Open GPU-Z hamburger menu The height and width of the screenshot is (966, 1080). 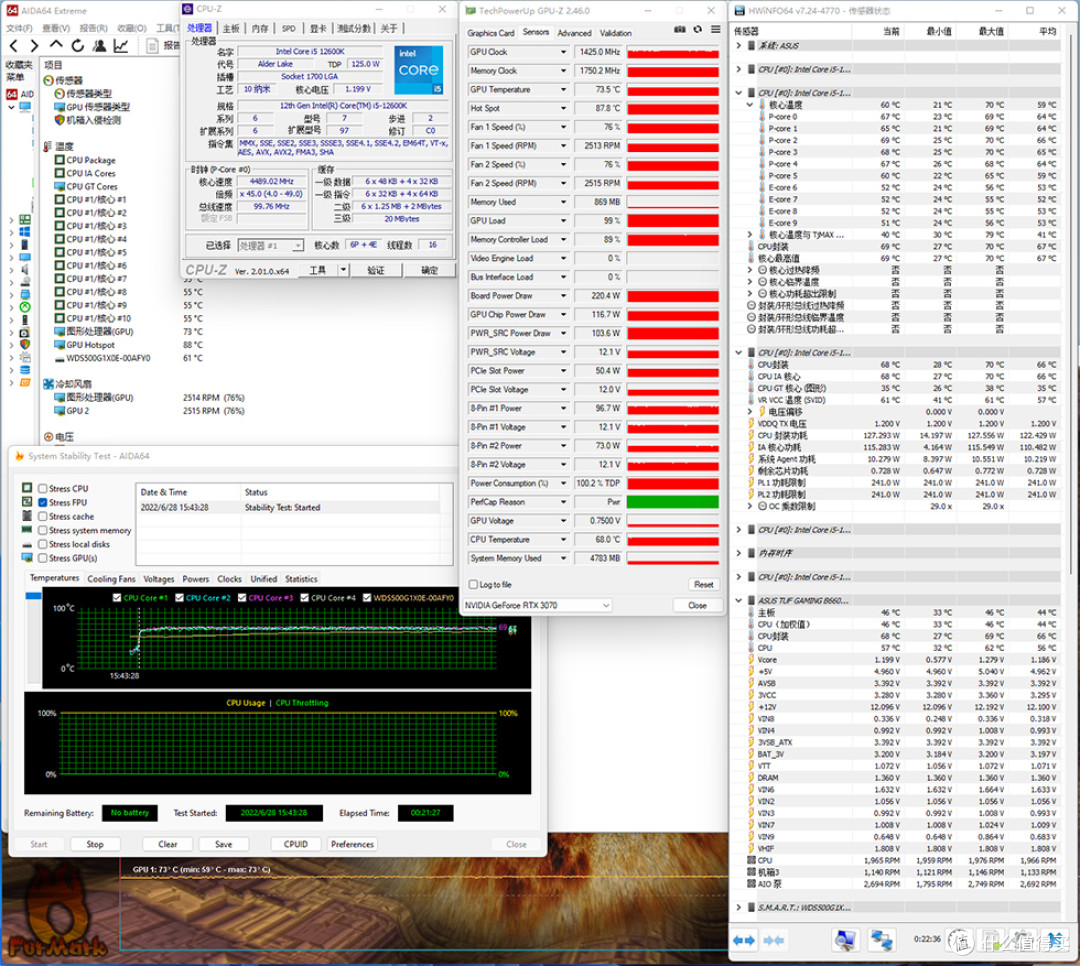716,30
